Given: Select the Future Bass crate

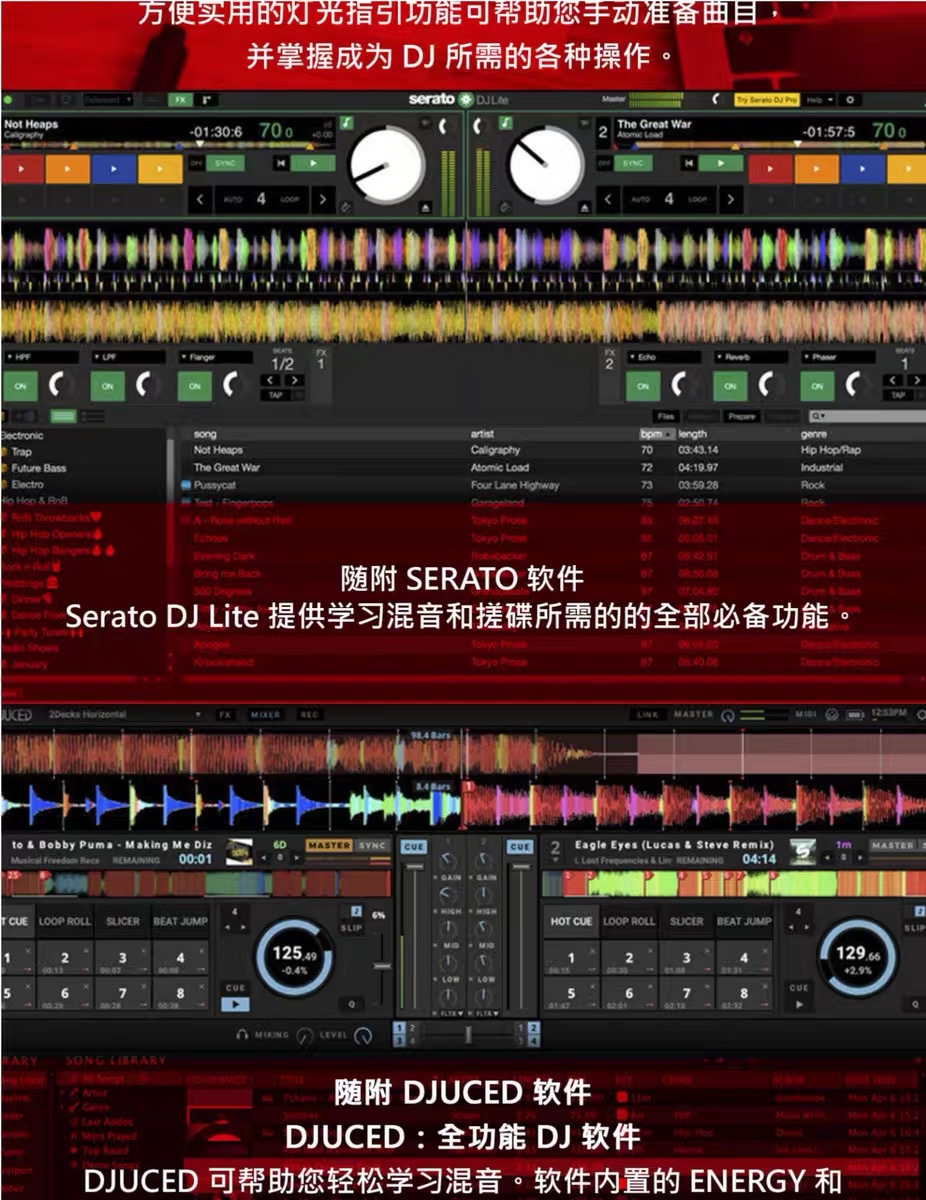Looking at the screenshot, I should [39, 468].
